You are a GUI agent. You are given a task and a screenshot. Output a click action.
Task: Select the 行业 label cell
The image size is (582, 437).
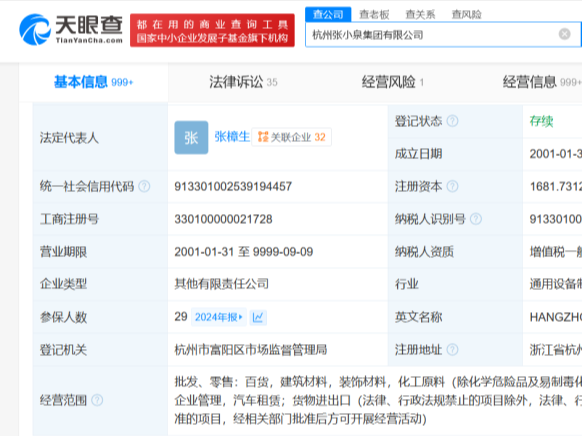(x=455, y=284)
